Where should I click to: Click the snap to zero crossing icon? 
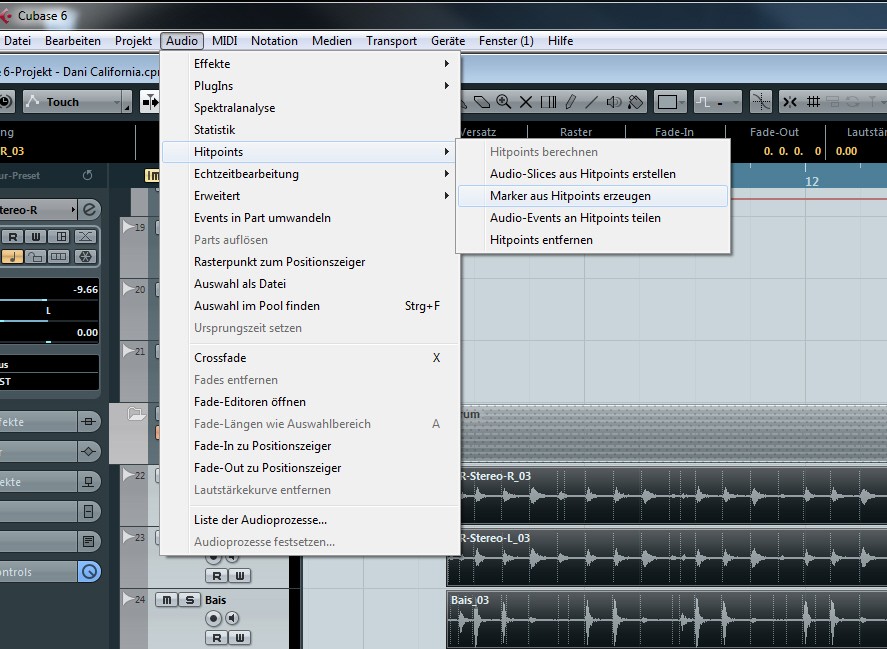click(x=761, y=102)
